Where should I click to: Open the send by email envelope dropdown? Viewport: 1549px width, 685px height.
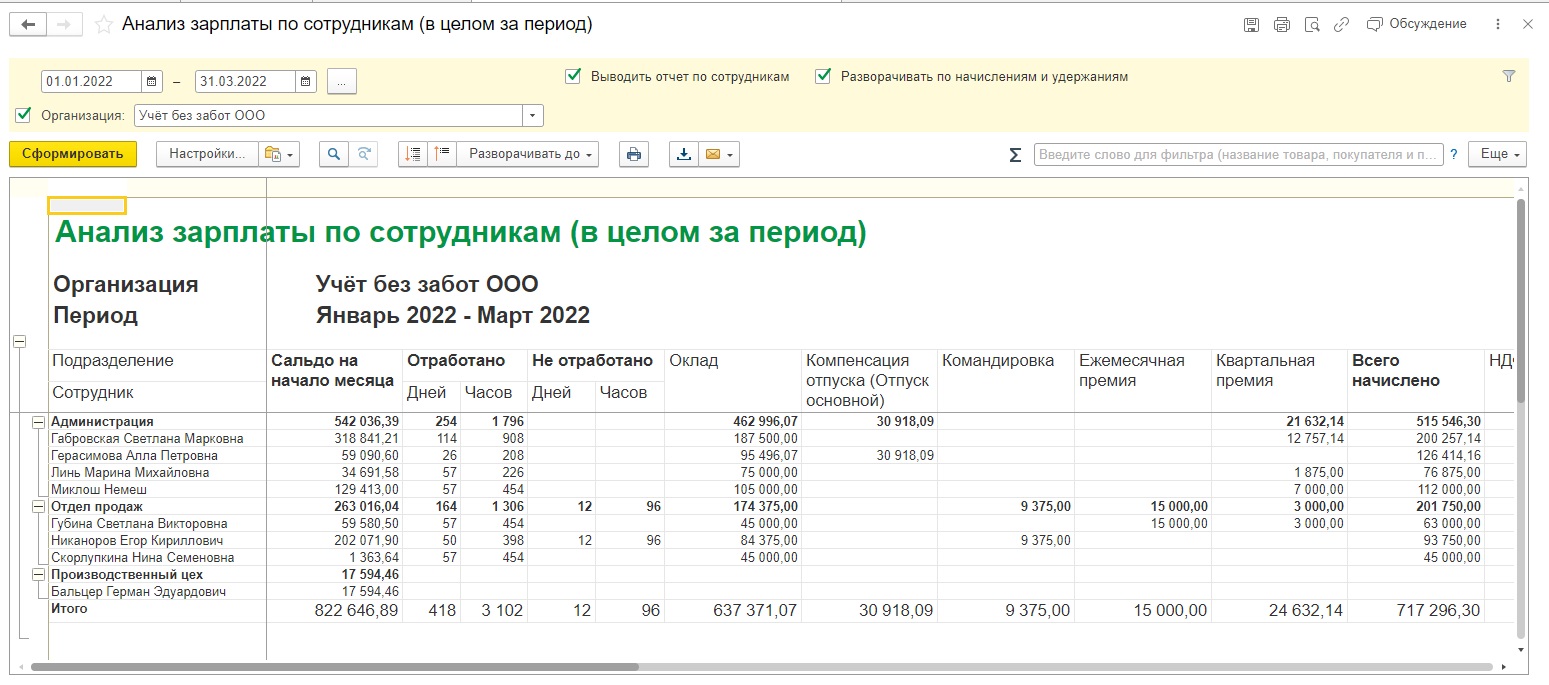719,154
